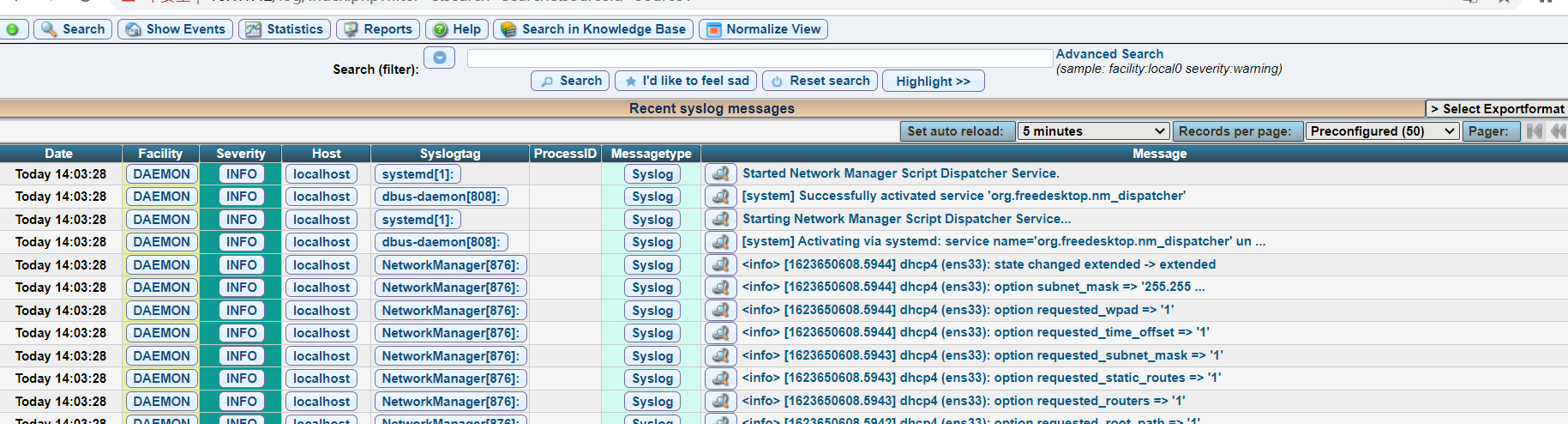Click first systemd[1]: syslogtag
Viewport: 1568px width, 424px height.
pos(418,174)
